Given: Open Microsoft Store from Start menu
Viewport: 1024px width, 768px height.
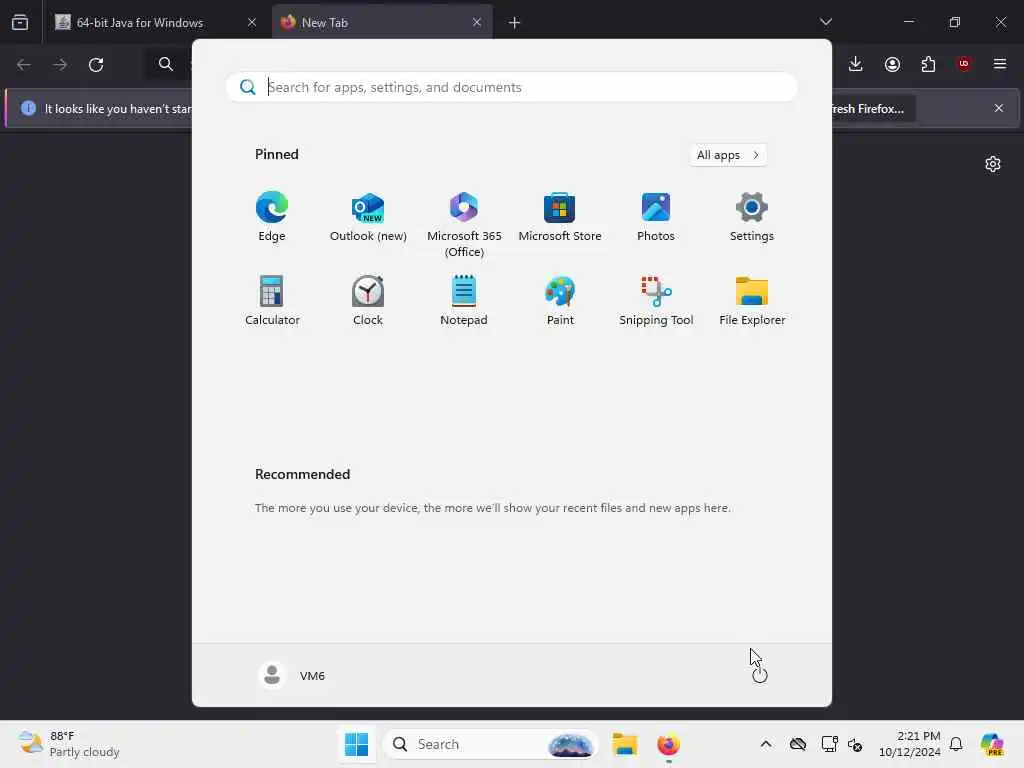Looking at the screenshot, I should pyautogui.click(x=560, y=217).
